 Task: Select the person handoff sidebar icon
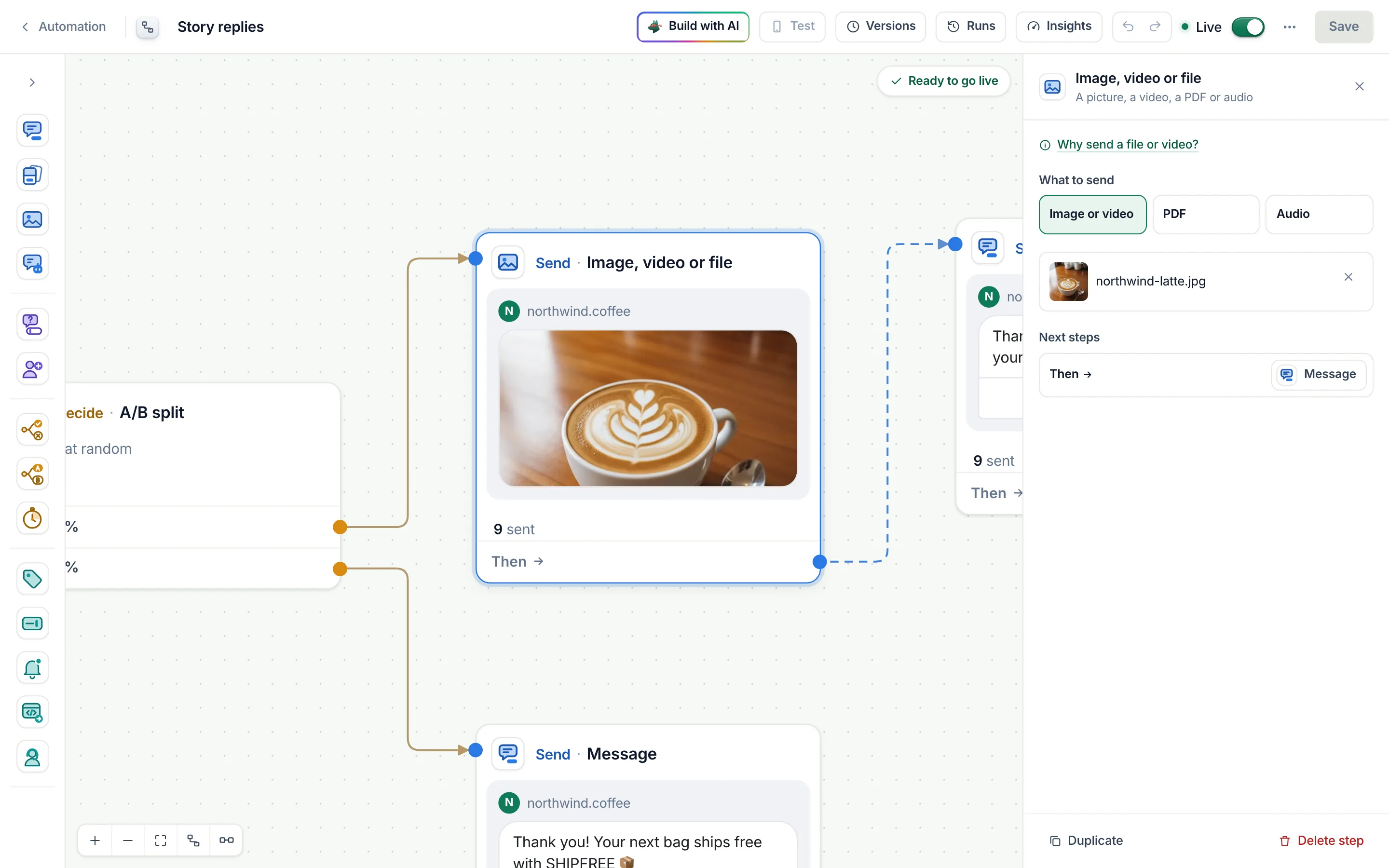(x=32, y=757)
